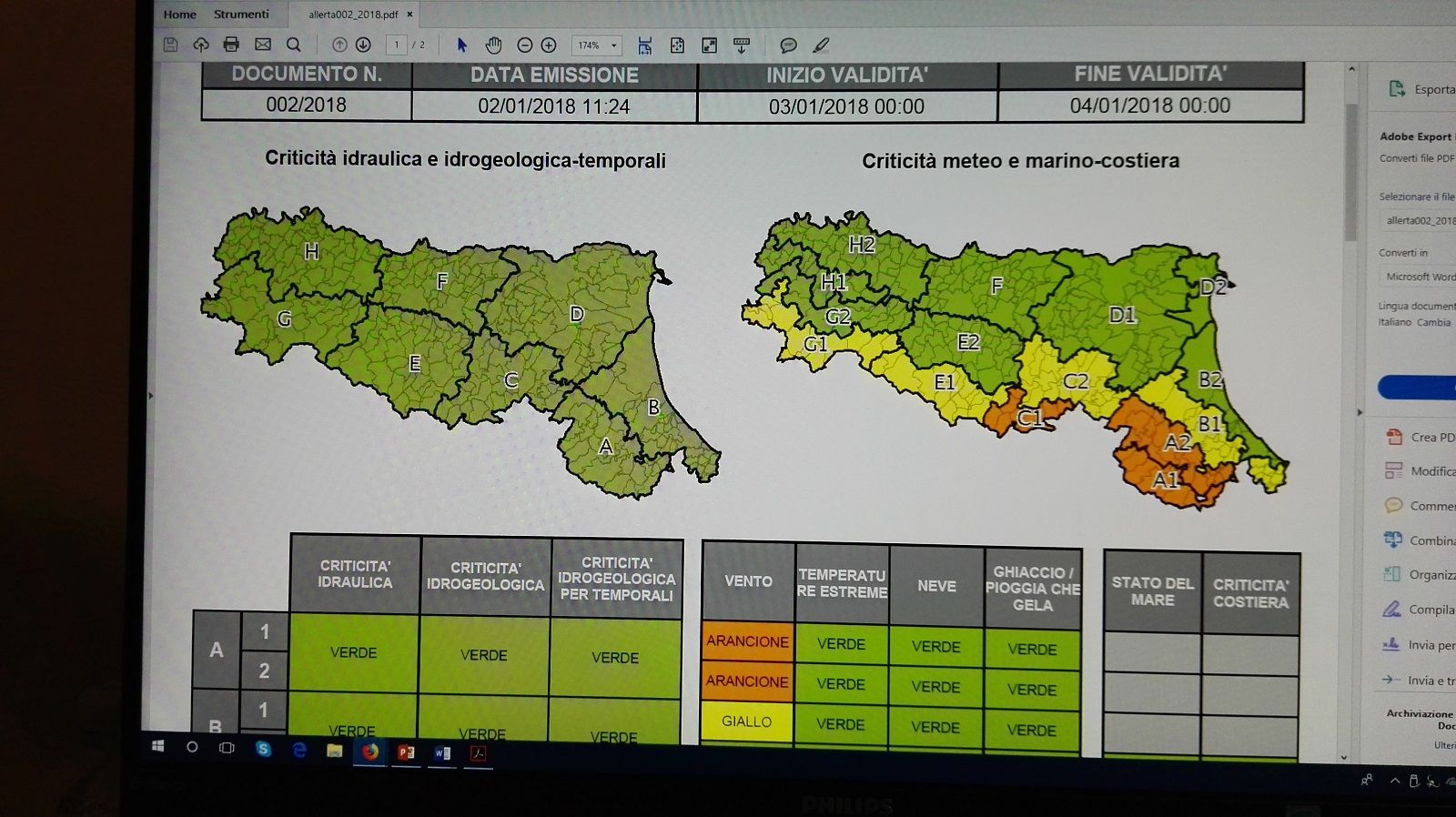
Task: Open the search magnifier tool
Action: pos(293,45)
